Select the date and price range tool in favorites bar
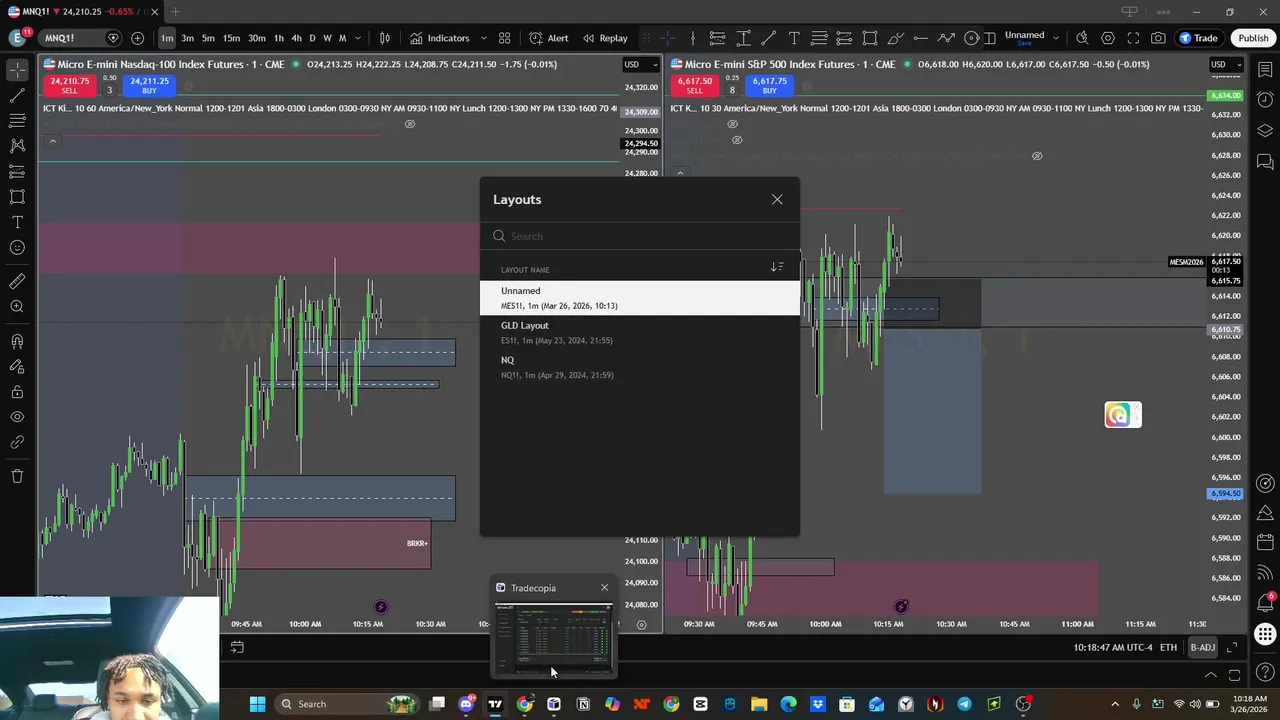This screenshot has height=720, width=1280. [744, 38]
